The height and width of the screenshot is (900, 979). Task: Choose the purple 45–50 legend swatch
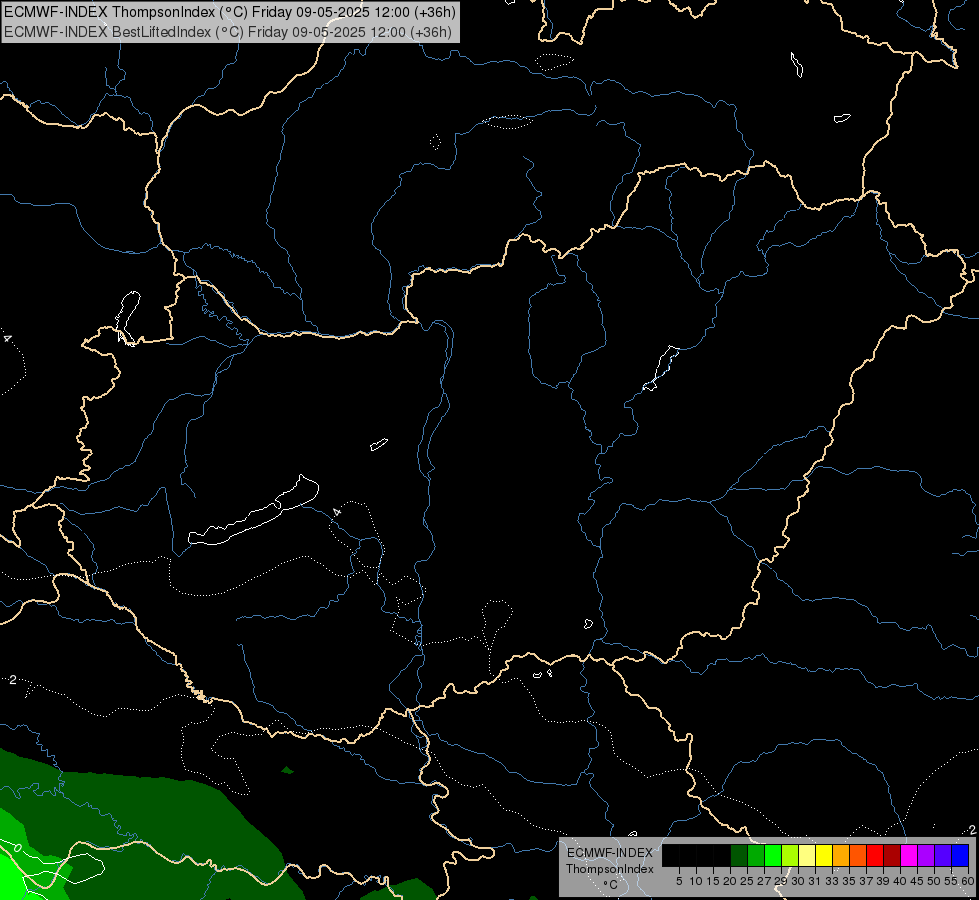[926, 856]
